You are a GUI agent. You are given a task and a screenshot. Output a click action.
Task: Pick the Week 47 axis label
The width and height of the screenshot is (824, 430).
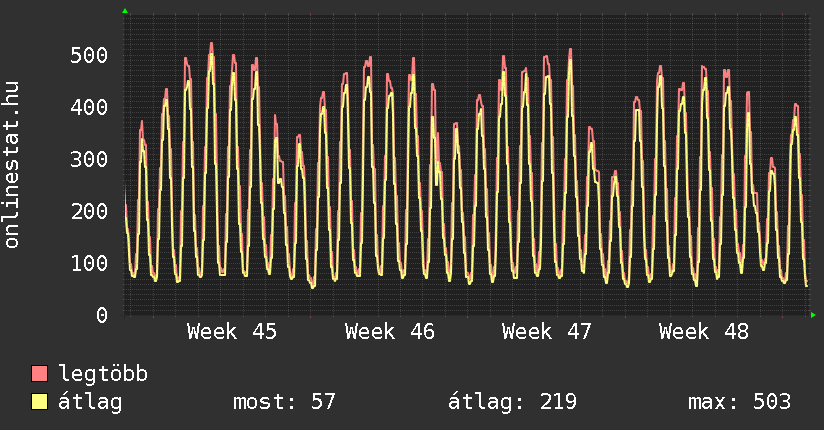click(547, 332)
